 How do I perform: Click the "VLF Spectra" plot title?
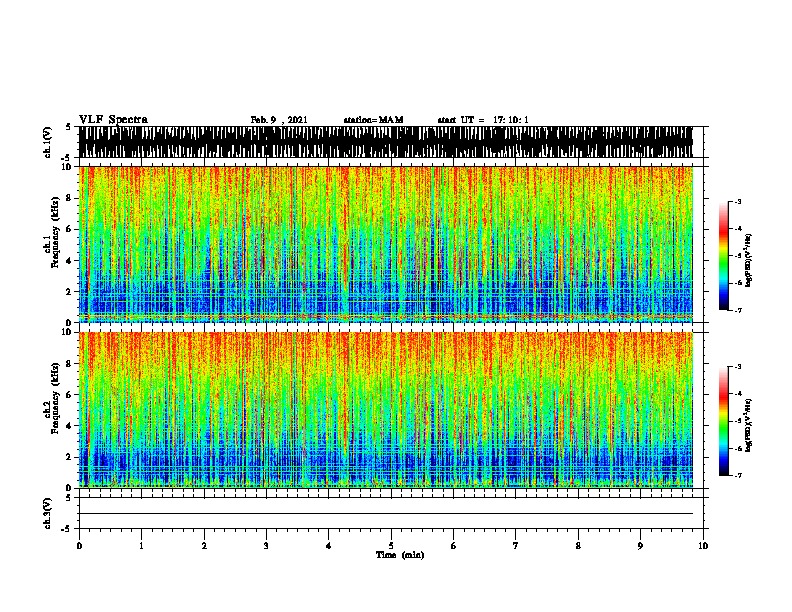[x=113, y=120]
